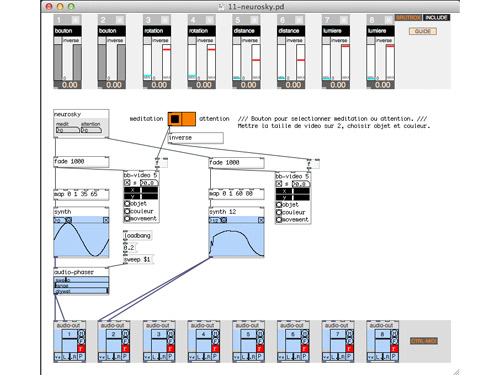
Task: Toggle the X checkbox in left bb-video 5
Action: point(127,183)
